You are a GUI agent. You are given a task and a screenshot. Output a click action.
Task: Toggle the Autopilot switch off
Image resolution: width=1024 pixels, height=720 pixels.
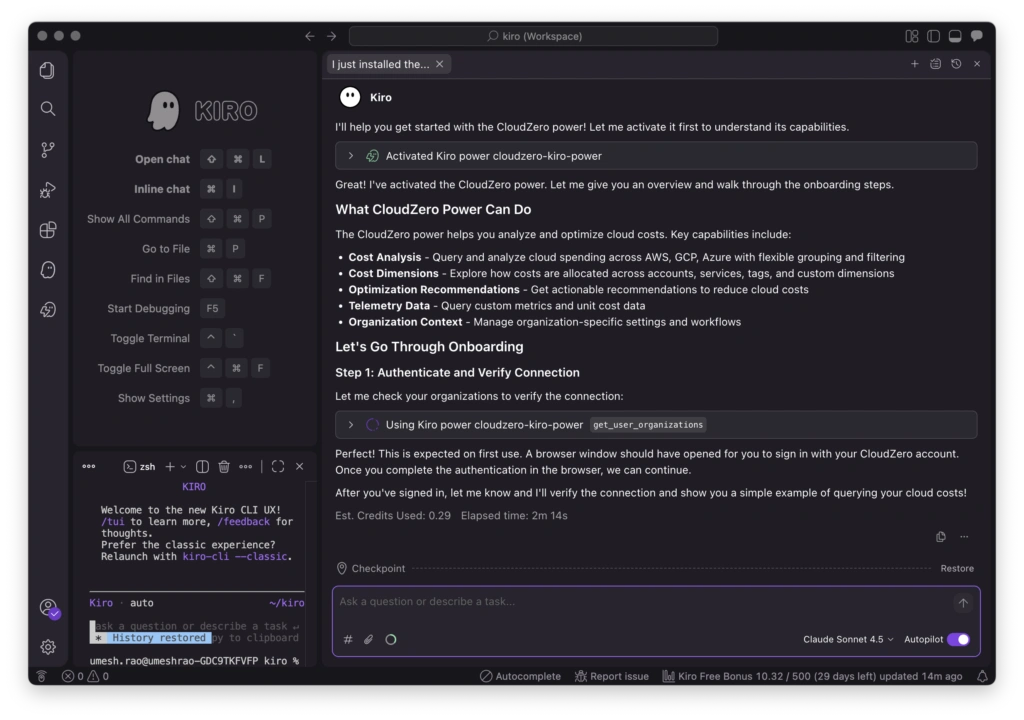pos(958,639)
